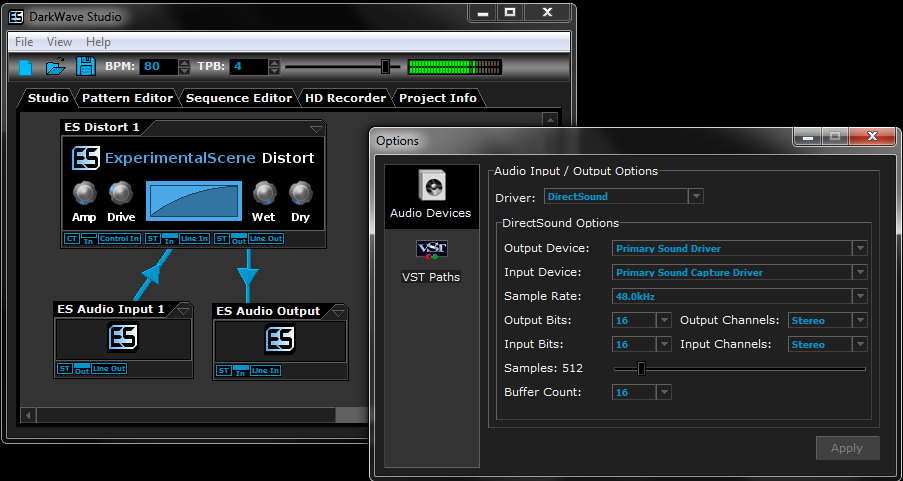This screenshot has width=903, height=481.
Task: Click the Open Project folder icon
Action: [55, 67]
